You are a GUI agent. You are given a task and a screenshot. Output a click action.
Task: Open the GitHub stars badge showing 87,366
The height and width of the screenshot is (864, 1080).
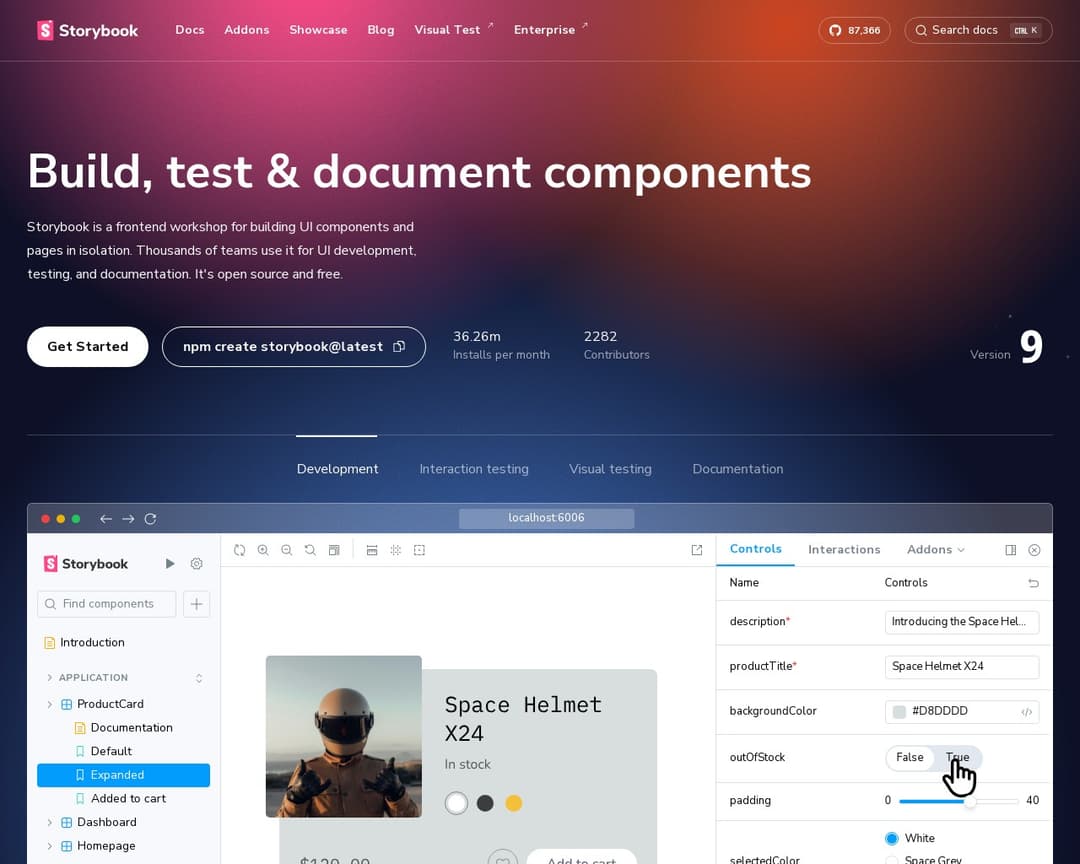coord(854,30)
